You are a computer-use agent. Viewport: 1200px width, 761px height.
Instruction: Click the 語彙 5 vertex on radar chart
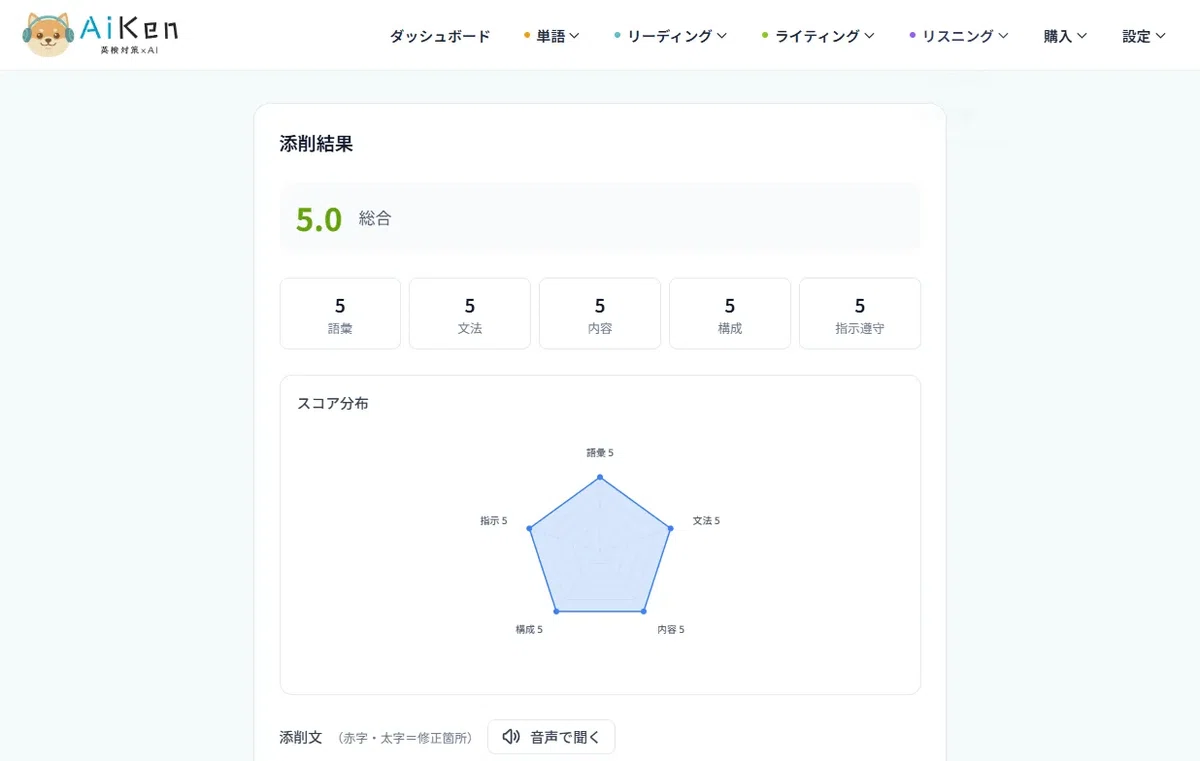click(x=600, y=477)
